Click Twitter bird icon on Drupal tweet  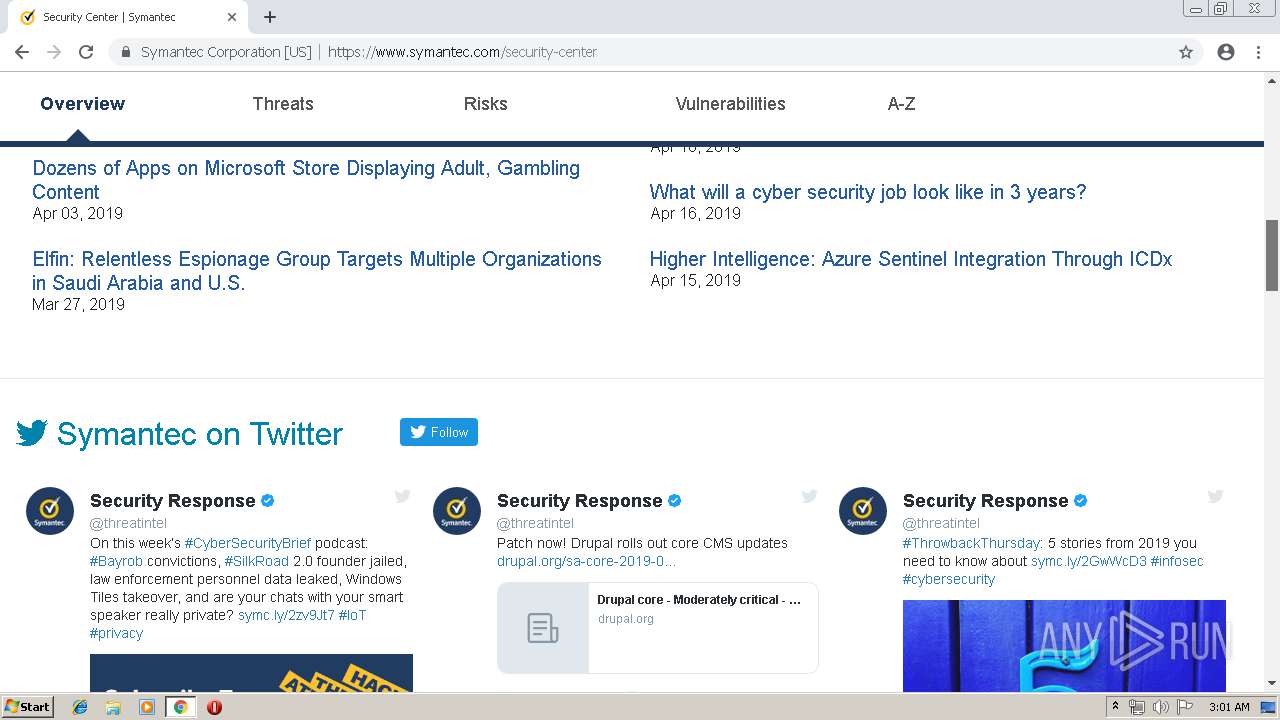coord(809,496)
